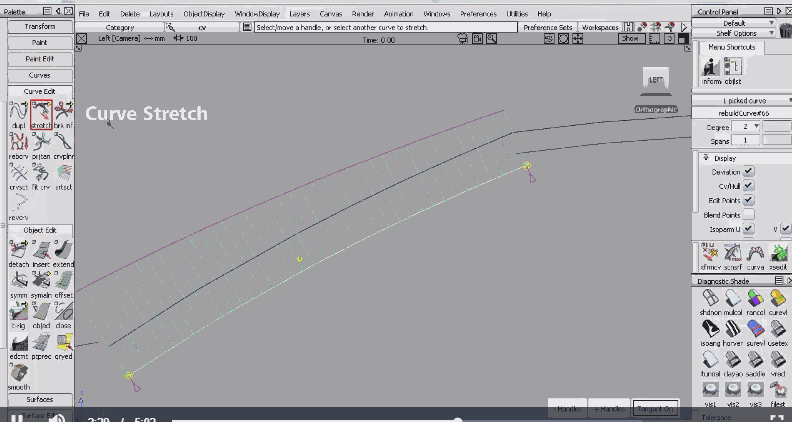Select the brk inf curve tool
The height and width of the screenshot is (422, 792).
[x=63, y=114]
